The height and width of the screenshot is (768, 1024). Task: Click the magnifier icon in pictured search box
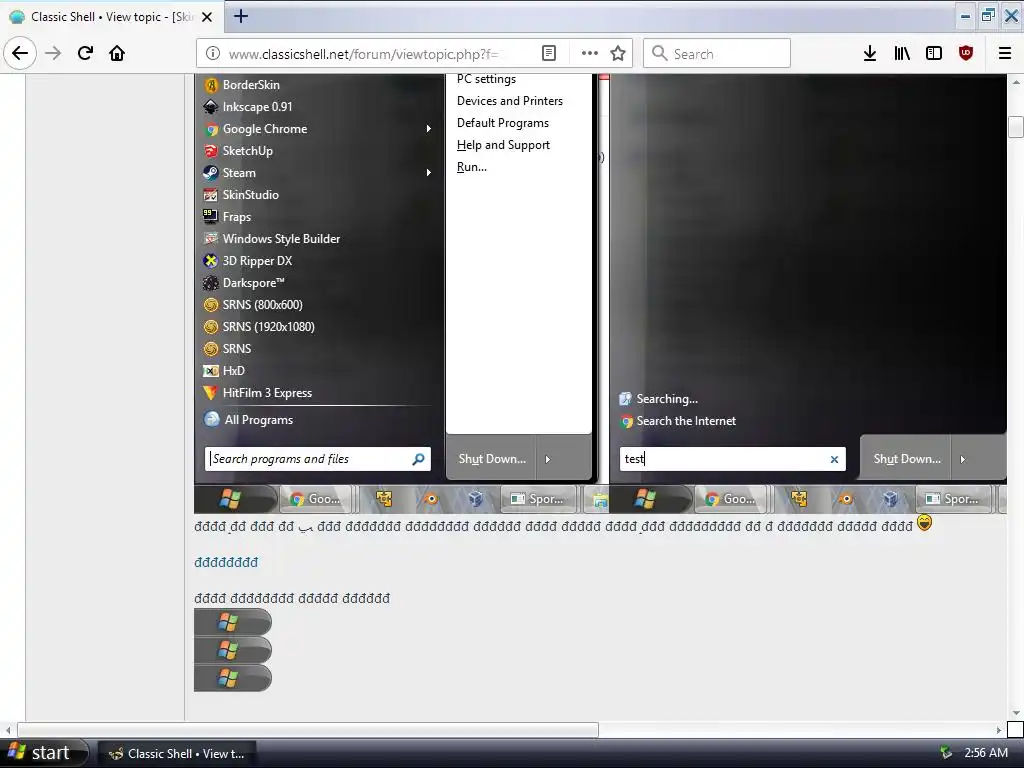coord(419,459)
